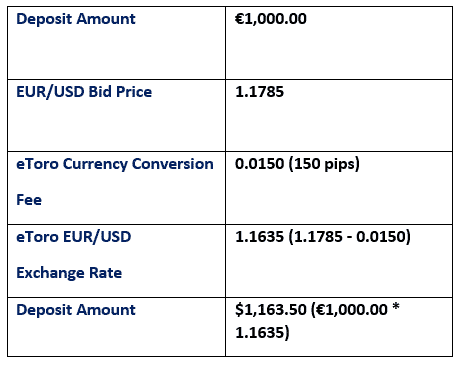This screenshot has width=460, height=366.
Task: Click the bottom Deposit Amount label
Action: [x=76, y=310]
